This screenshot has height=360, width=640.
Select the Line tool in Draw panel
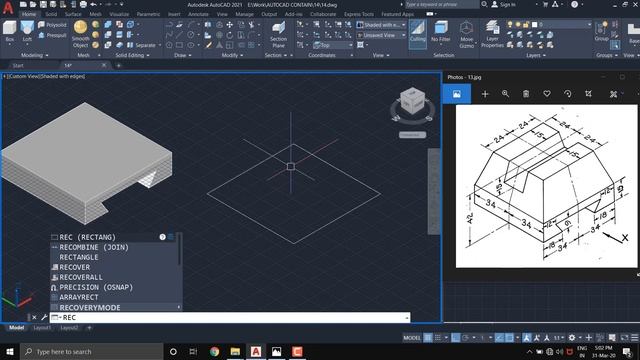coord(179,35)
